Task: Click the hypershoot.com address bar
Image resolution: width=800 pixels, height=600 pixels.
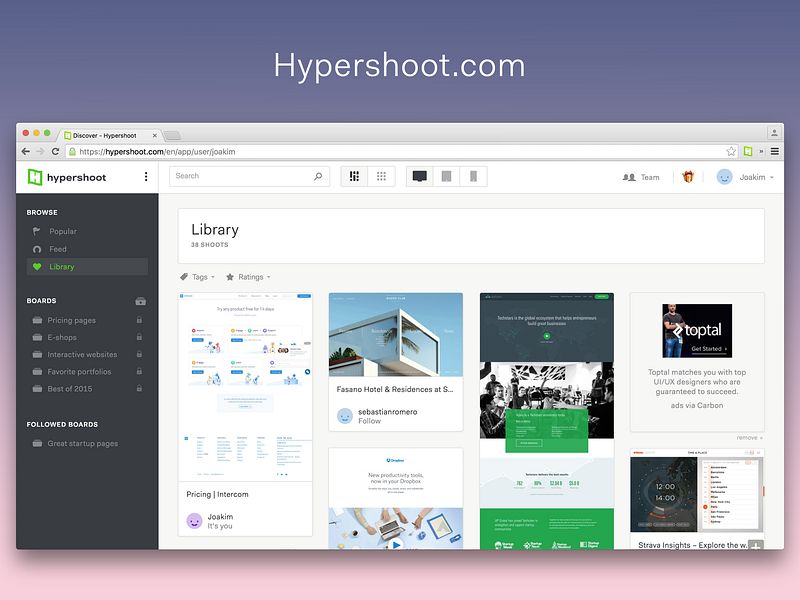Action: [x=402, y=152]
